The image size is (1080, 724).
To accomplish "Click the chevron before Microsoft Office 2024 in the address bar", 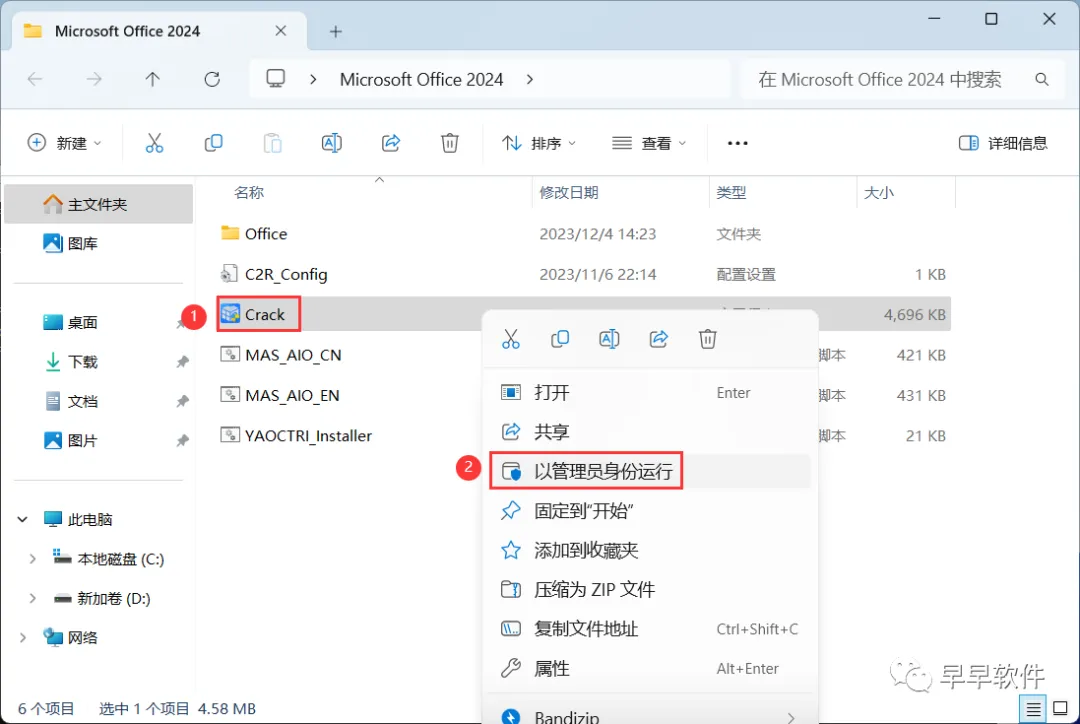I will (x=313, y=79).
